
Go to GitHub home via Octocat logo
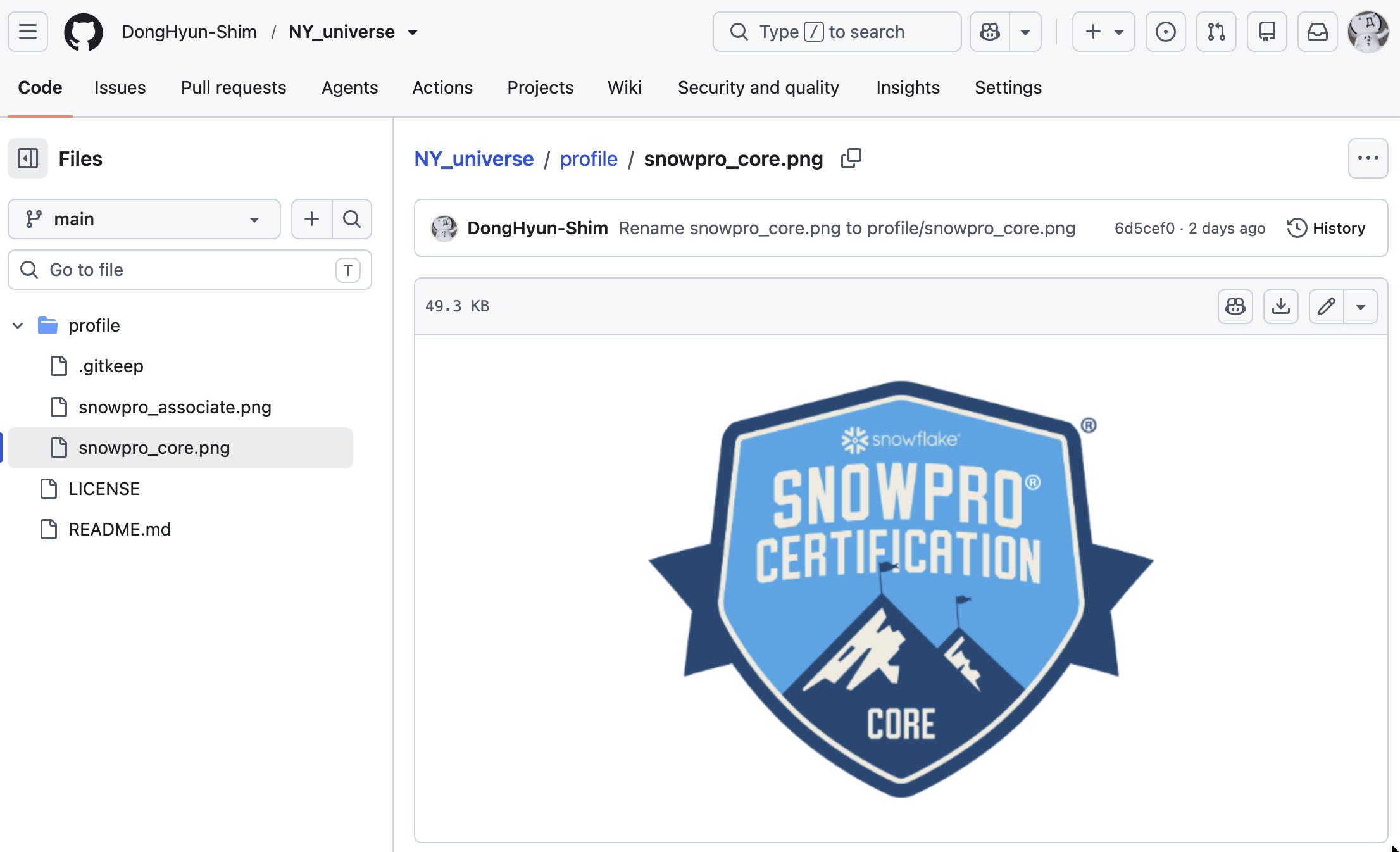[x=84, y=32]
